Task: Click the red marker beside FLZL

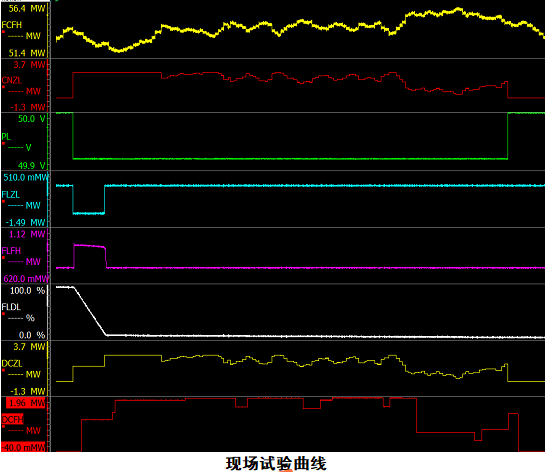Action: click(x=3, y=201)
